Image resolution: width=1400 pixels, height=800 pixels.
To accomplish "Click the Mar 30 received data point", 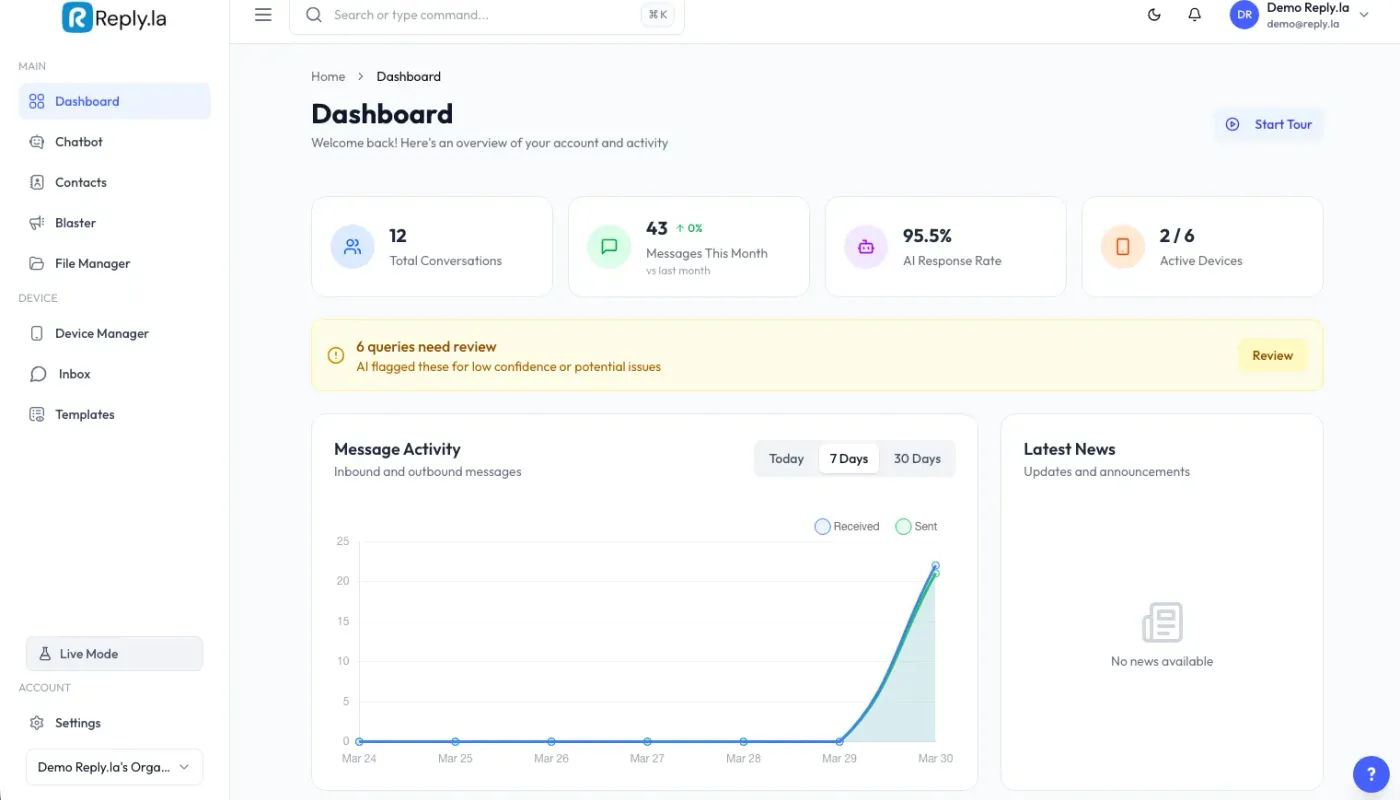I will (936, 566).
